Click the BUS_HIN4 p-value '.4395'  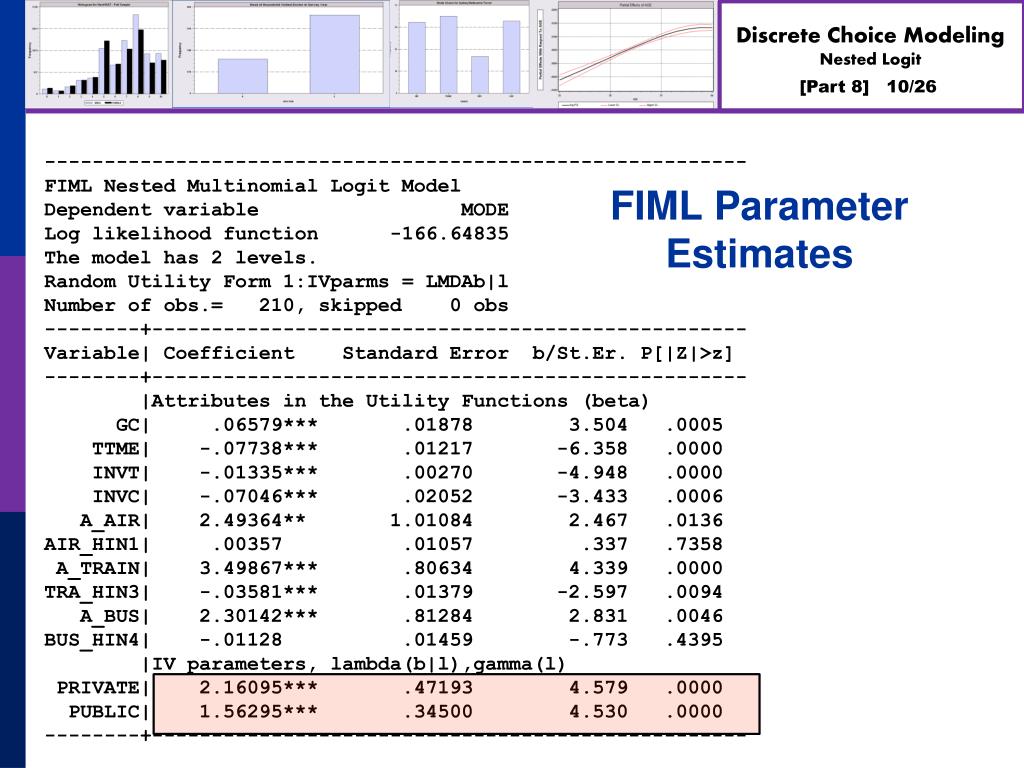point(694,640)
